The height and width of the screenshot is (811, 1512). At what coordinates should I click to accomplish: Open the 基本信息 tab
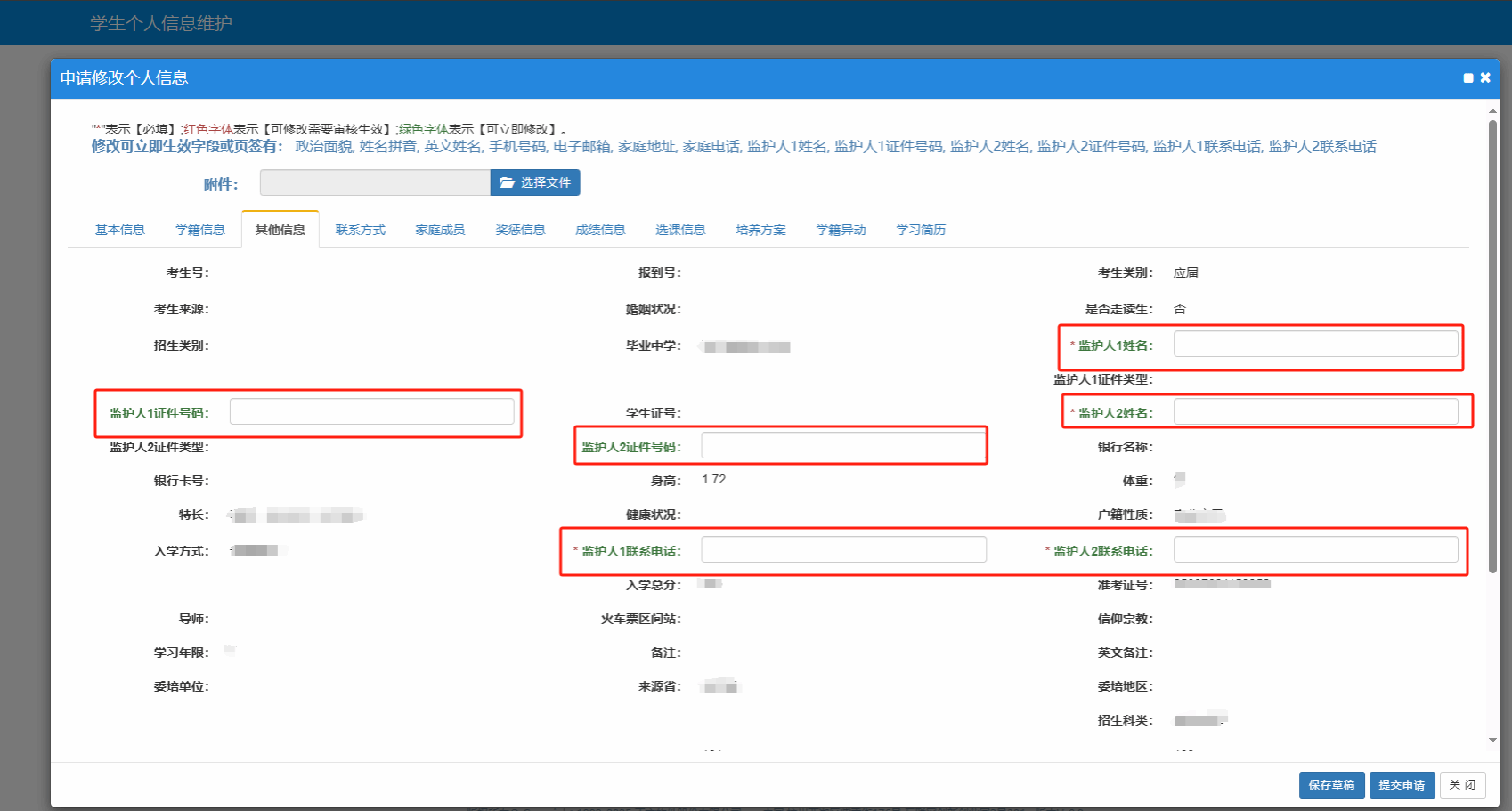pyautogui.click(x=120, y=230)
